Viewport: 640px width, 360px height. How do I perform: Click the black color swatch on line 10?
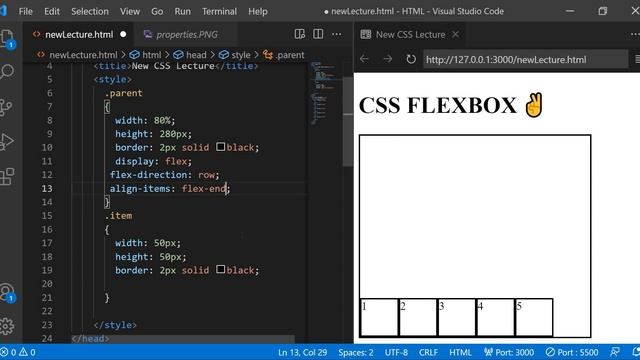220,147
